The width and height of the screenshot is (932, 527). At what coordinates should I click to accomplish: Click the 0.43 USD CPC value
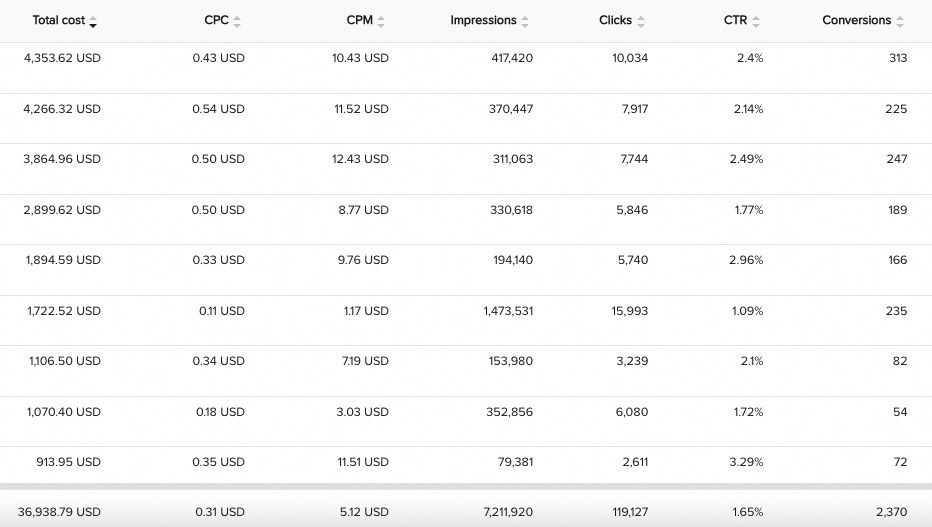(x=219, y=58)
